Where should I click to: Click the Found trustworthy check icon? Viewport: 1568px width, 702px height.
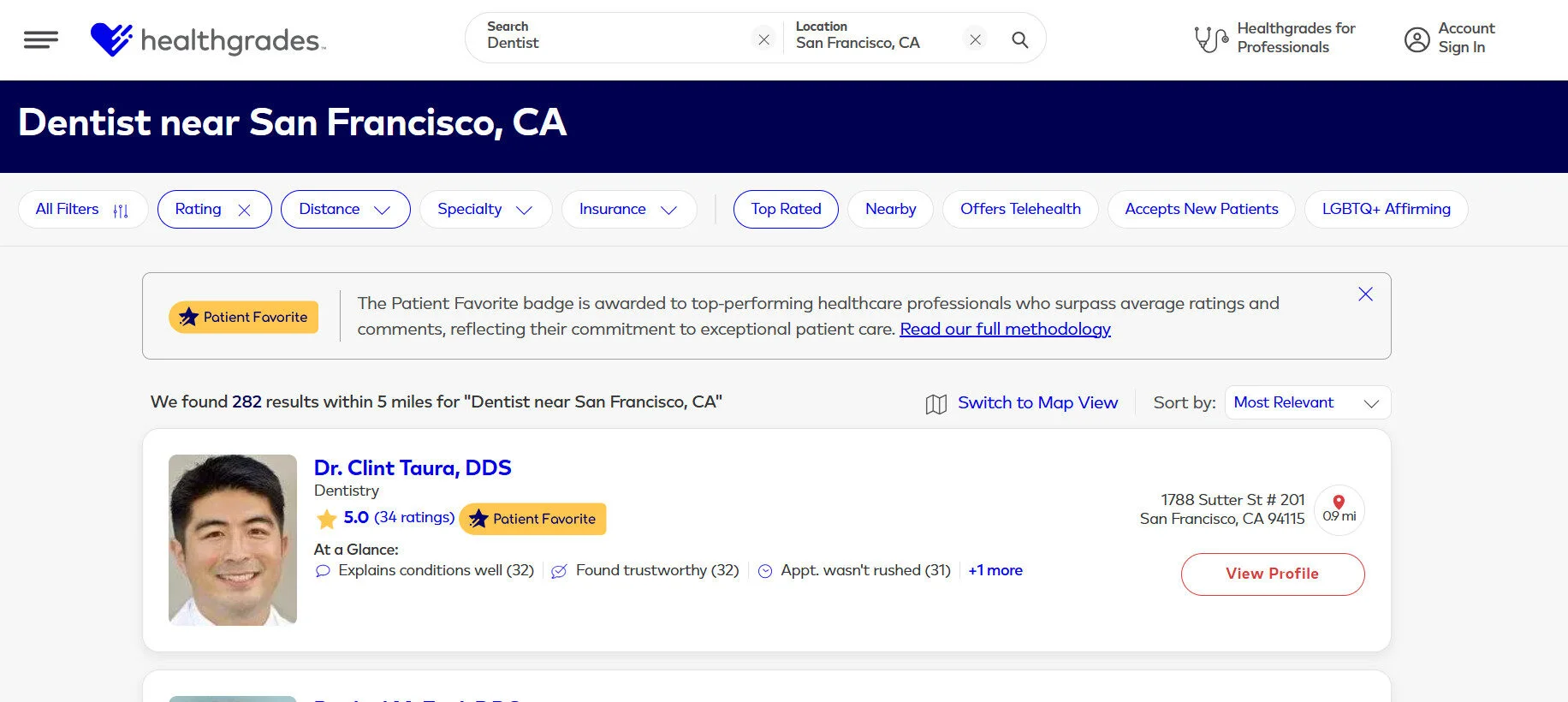click(x=559, y=571)
